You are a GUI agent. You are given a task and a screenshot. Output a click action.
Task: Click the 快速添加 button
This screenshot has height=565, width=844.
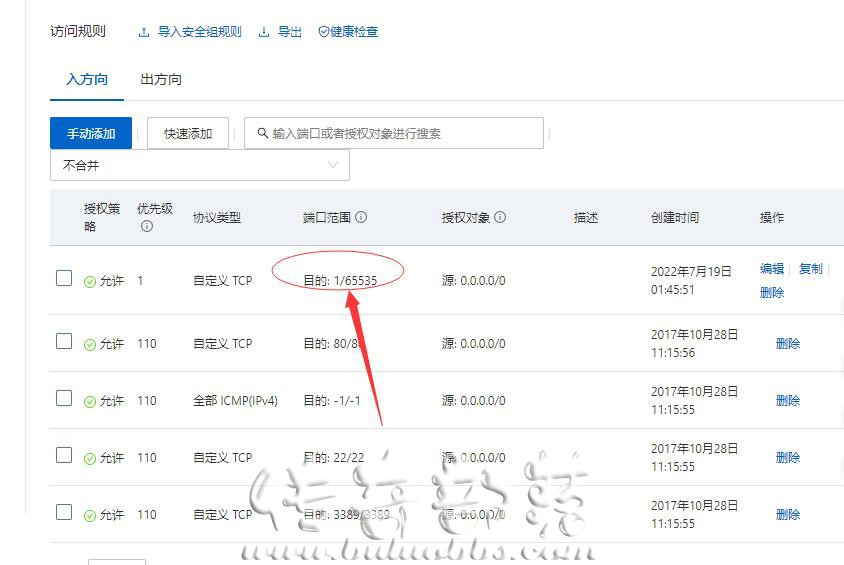click(x=188, y=133)
